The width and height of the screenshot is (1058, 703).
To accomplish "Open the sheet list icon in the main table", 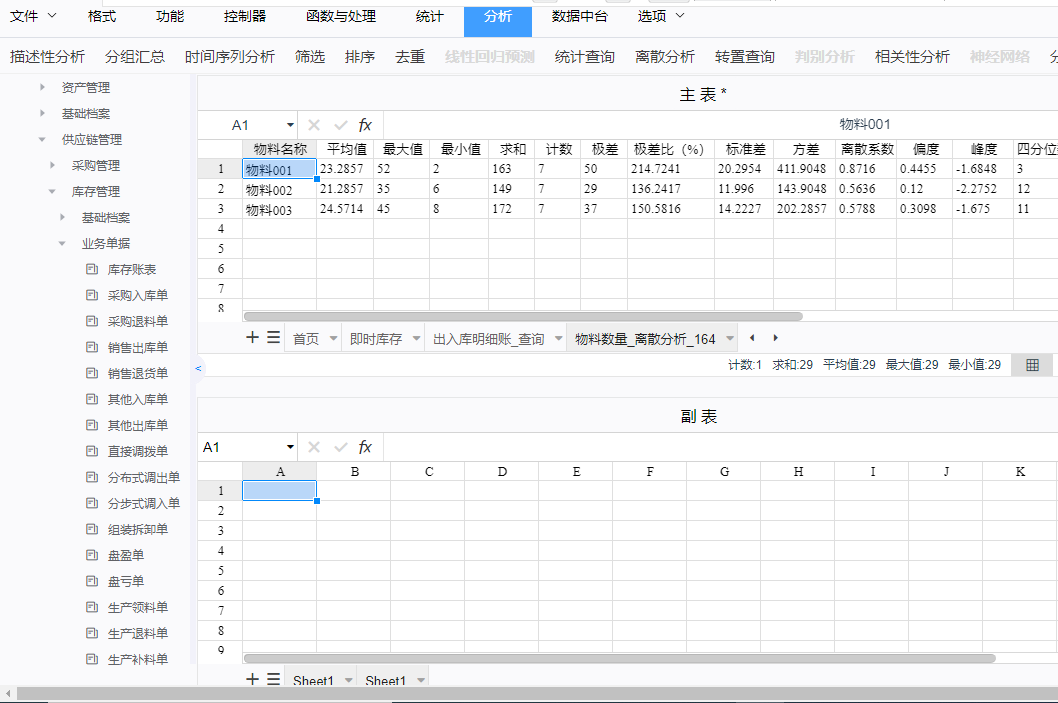I will tap(273, 338).
